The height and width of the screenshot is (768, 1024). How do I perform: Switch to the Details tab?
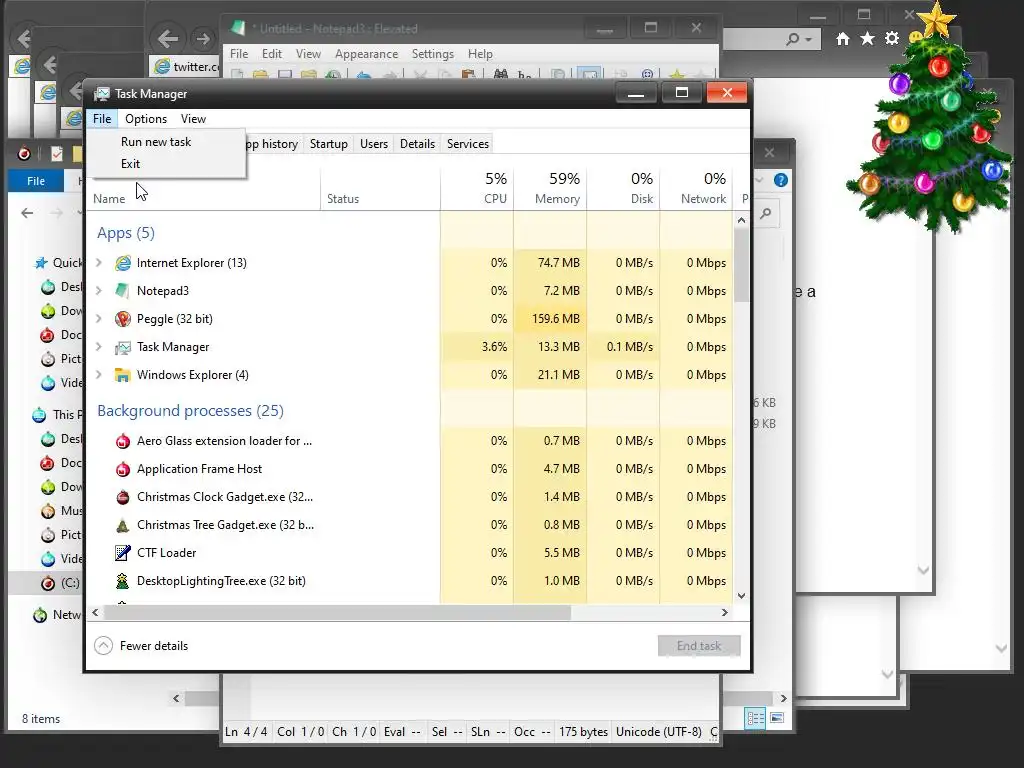[417, 144]
